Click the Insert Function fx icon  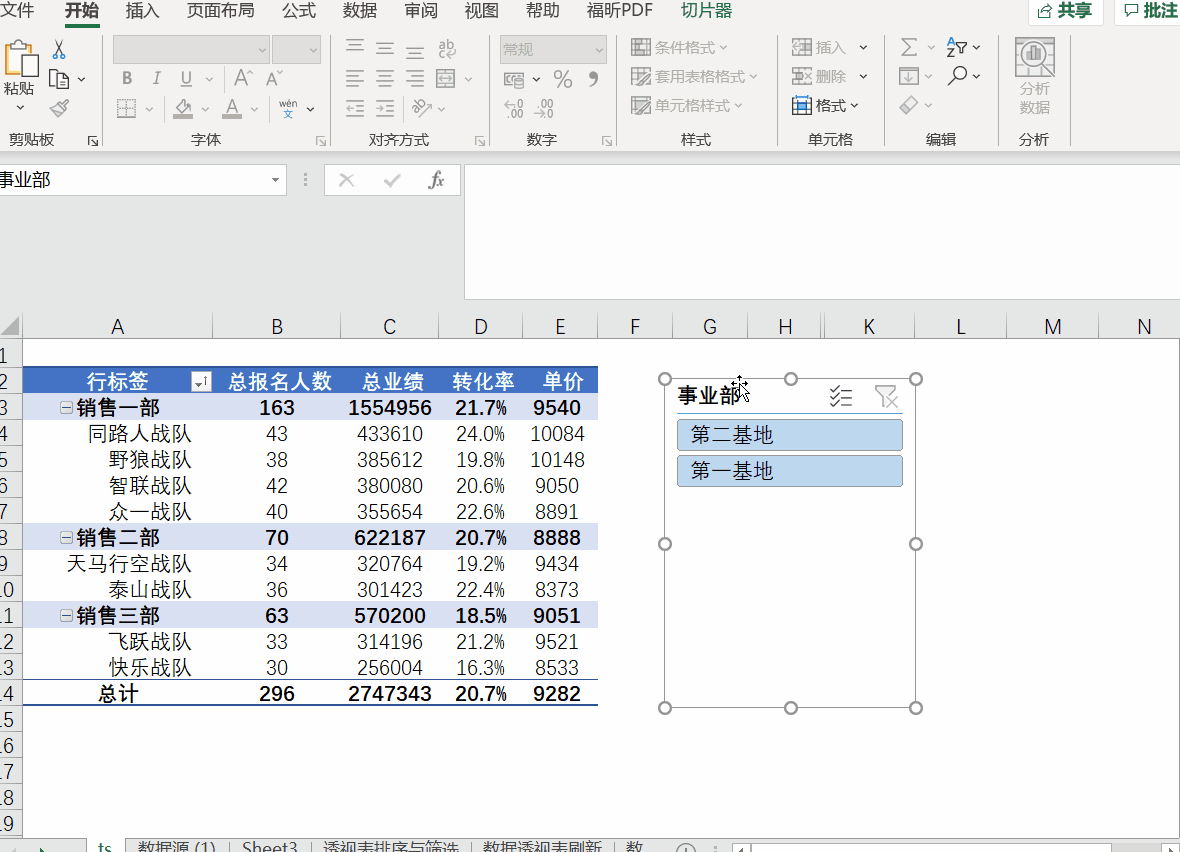(436, 180)
